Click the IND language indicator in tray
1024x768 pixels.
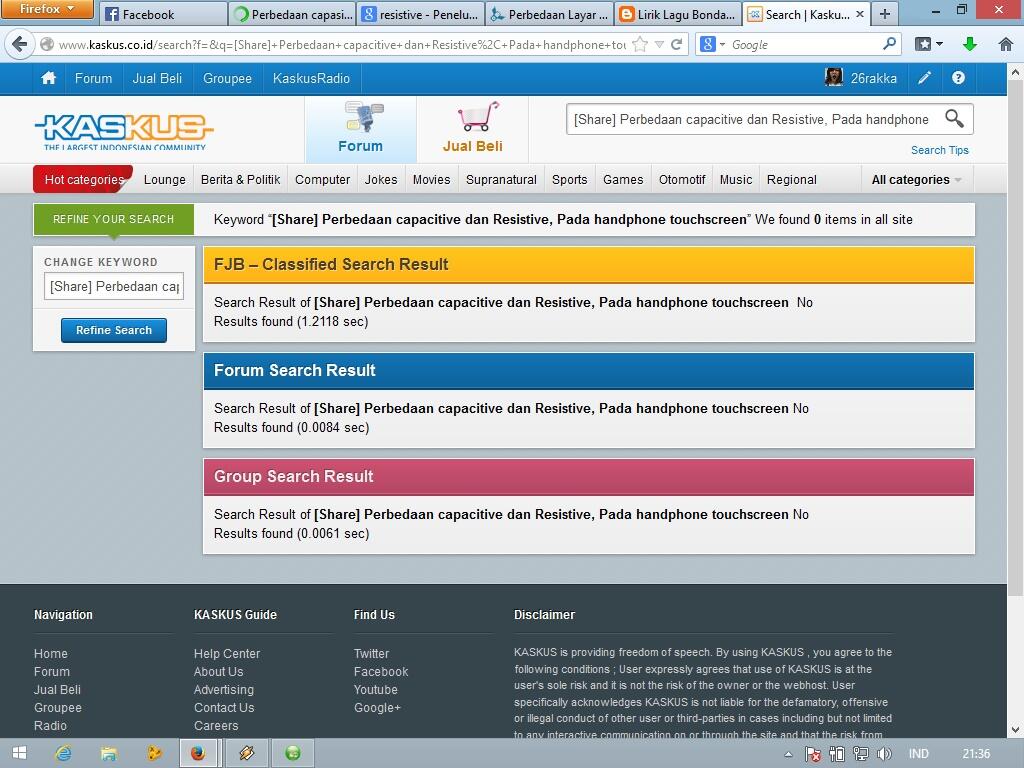(918, 754)
